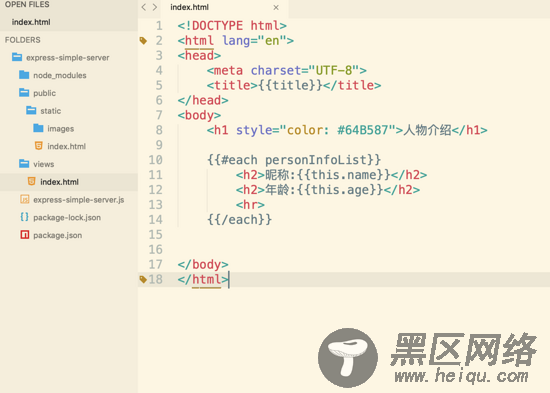Switch to the index.html editor tab
The image size is (550, 393).
[x=224, y=7]
